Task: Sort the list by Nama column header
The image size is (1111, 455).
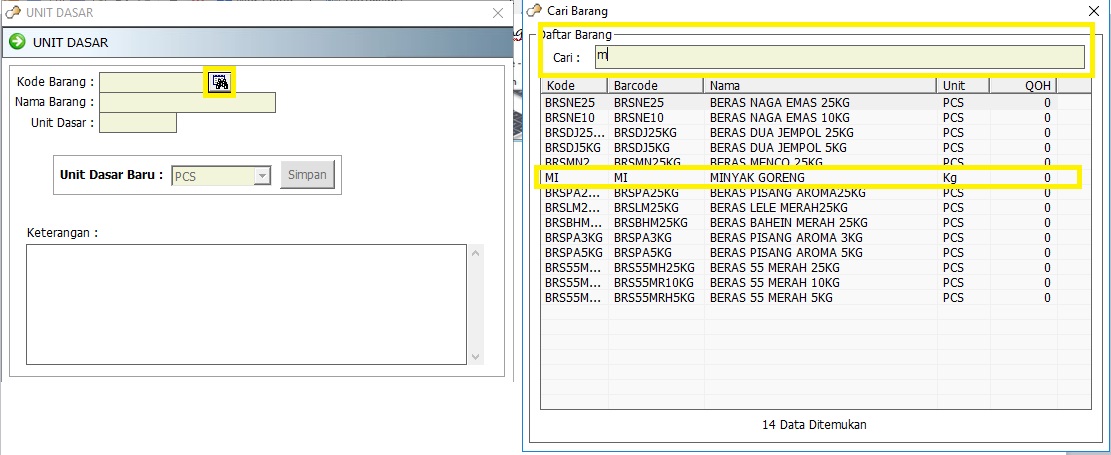Action: coord(819,86)
